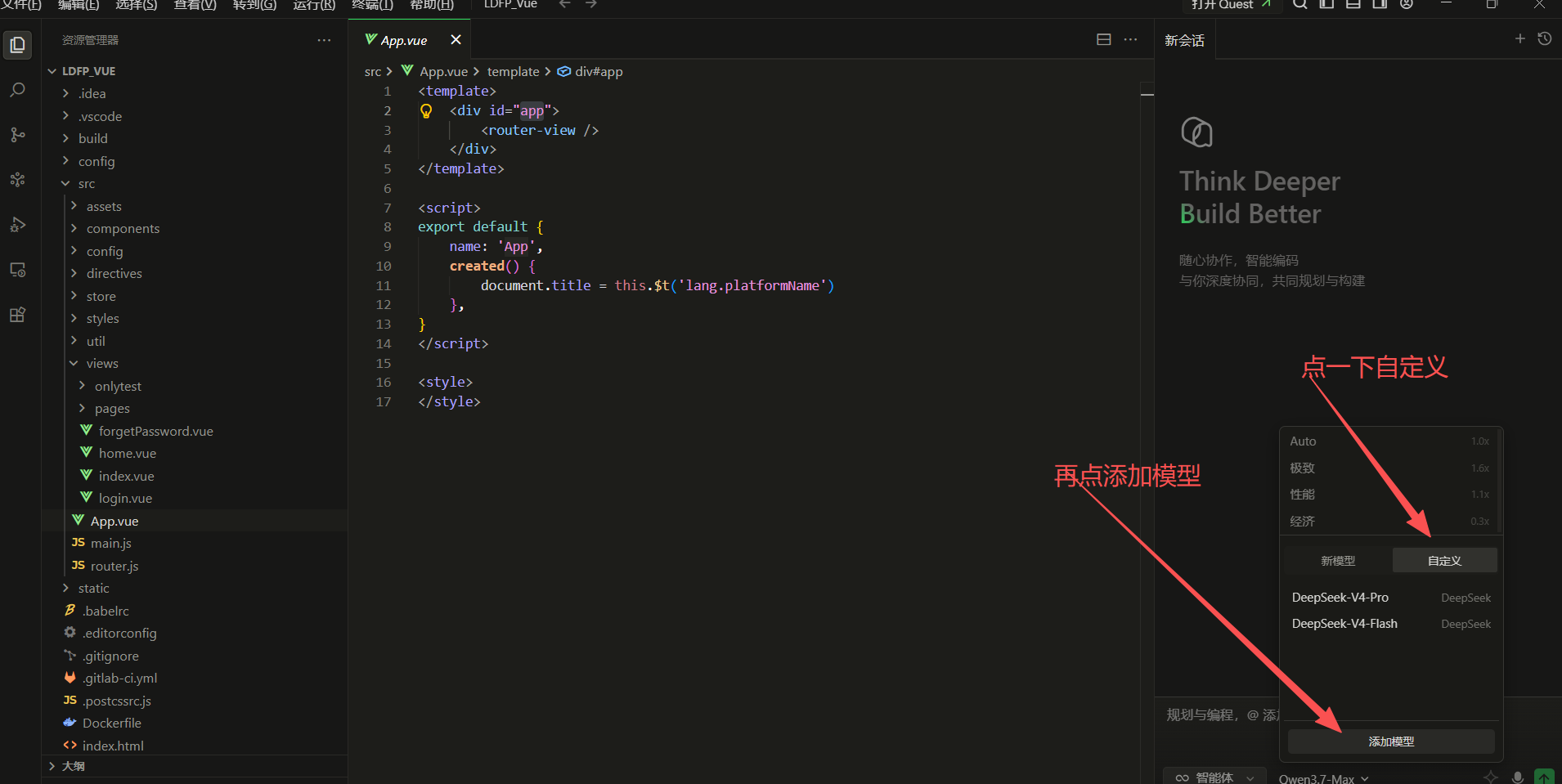The height and width of the screenshot is (784, 1562).
Task: Open login.vue in the file tree
Action: (x=195, y=498)
